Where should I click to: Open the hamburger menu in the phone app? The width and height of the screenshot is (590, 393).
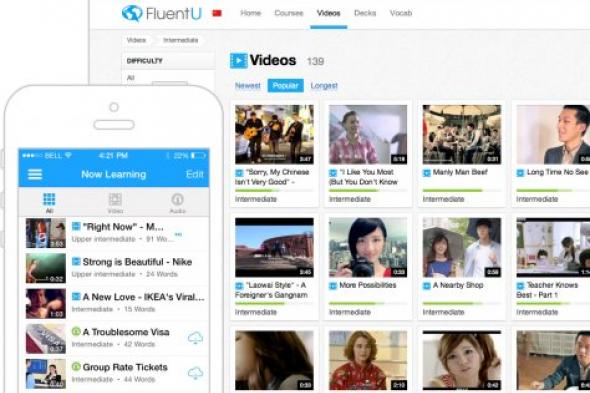(35, 174)
